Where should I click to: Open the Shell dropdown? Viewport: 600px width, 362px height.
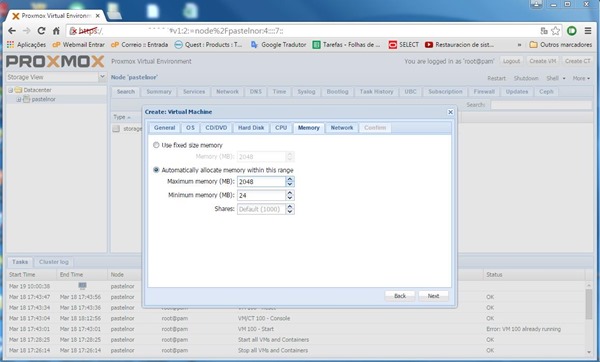556,78
